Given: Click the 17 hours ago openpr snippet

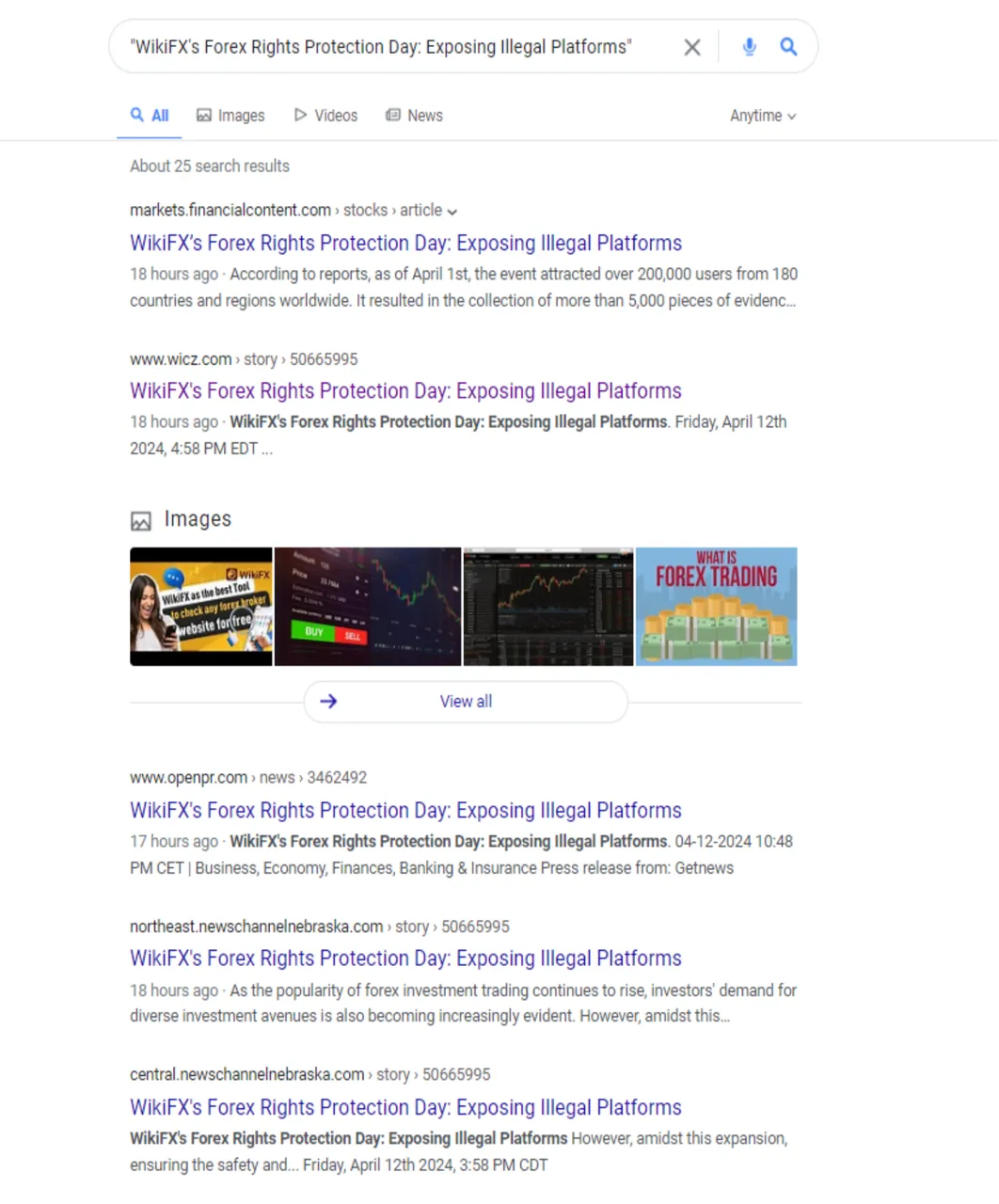Looking at the screenshot, I should click(461, 854).
